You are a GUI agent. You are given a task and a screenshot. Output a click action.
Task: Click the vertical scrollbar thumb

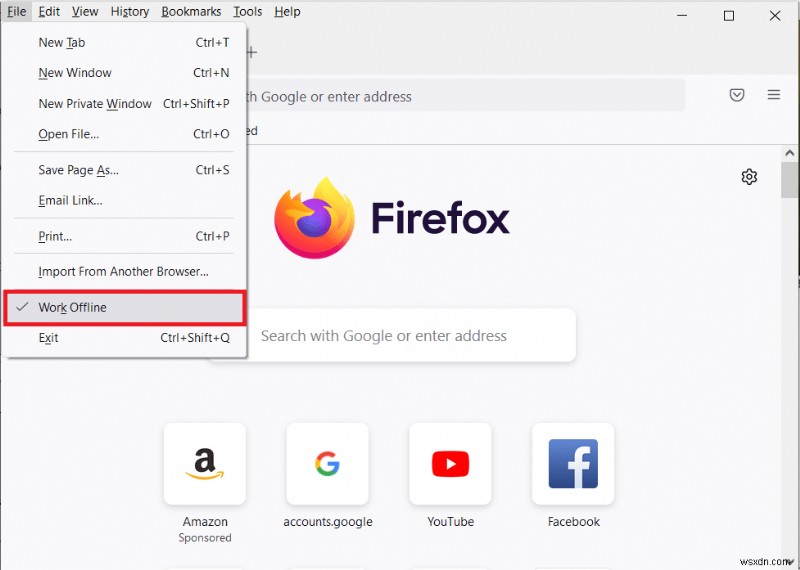click(790, 180)
